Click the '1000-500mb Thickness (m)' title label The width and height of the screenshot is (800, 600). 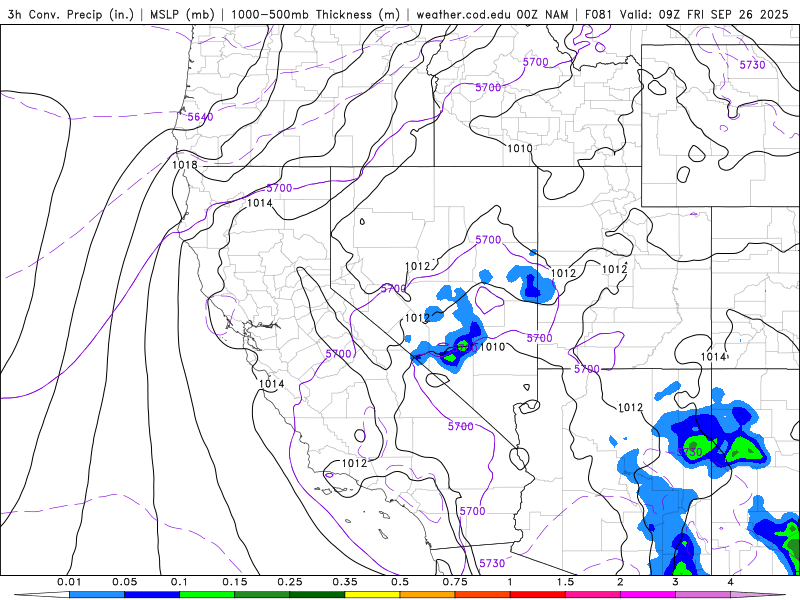click(x=315, y=14)
